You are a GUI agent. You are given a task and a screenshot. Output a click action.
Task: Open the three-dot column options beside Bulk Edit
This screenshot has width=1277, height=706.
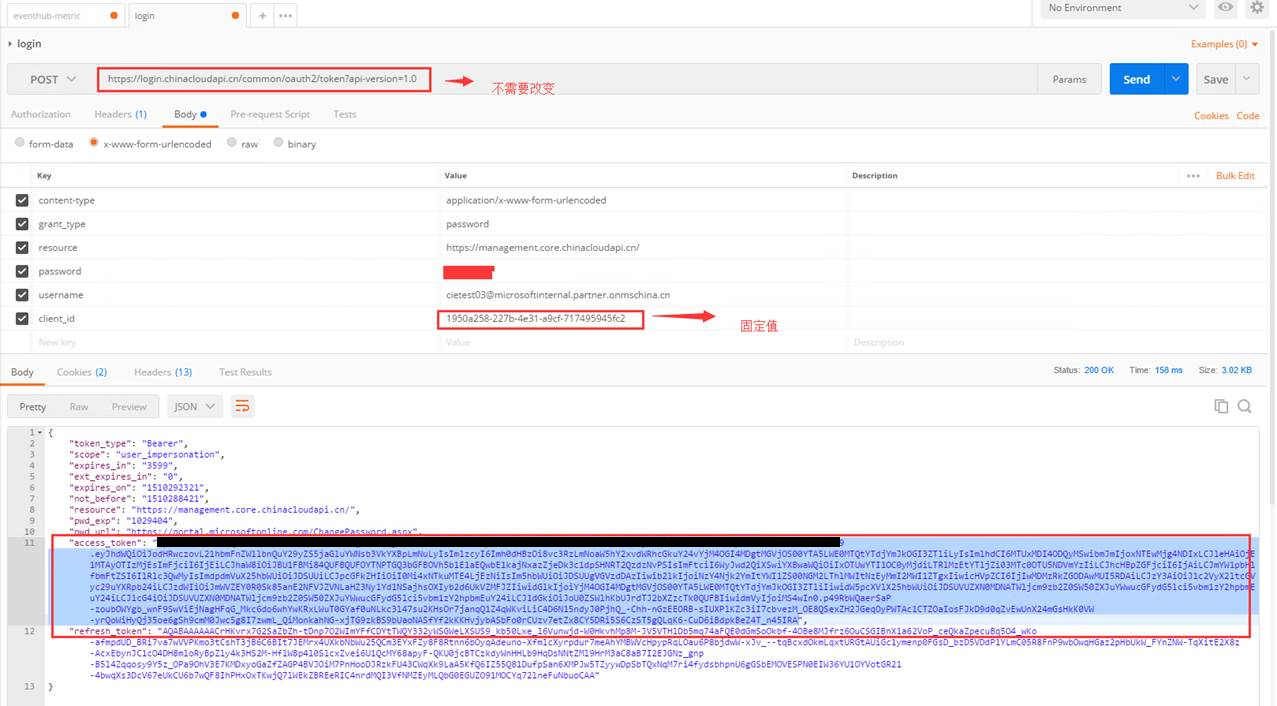pos(1193,176)
